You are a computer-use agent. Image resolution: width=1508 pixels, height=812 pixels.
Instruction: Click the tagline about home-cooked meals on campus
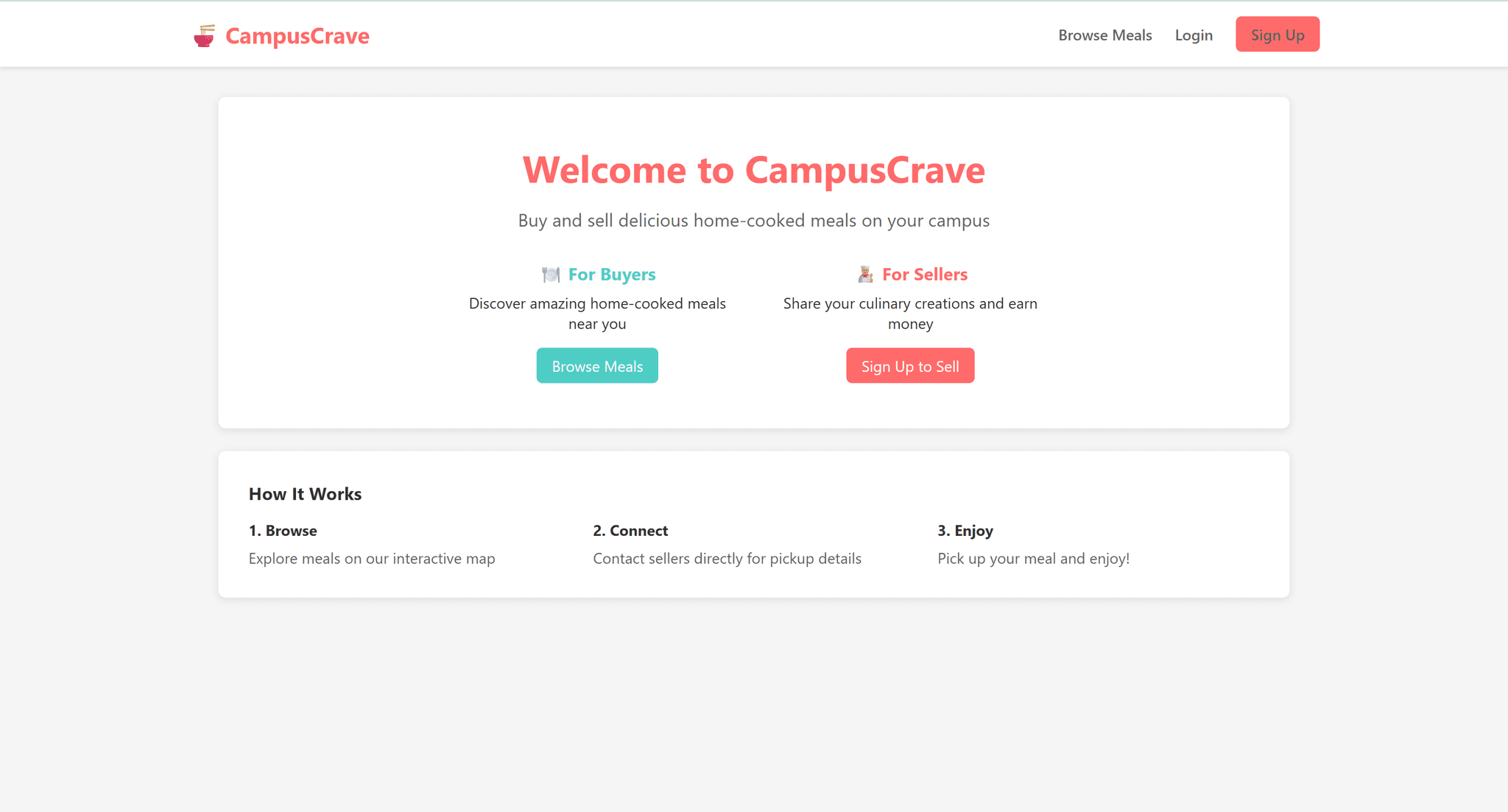click(753, 221)
